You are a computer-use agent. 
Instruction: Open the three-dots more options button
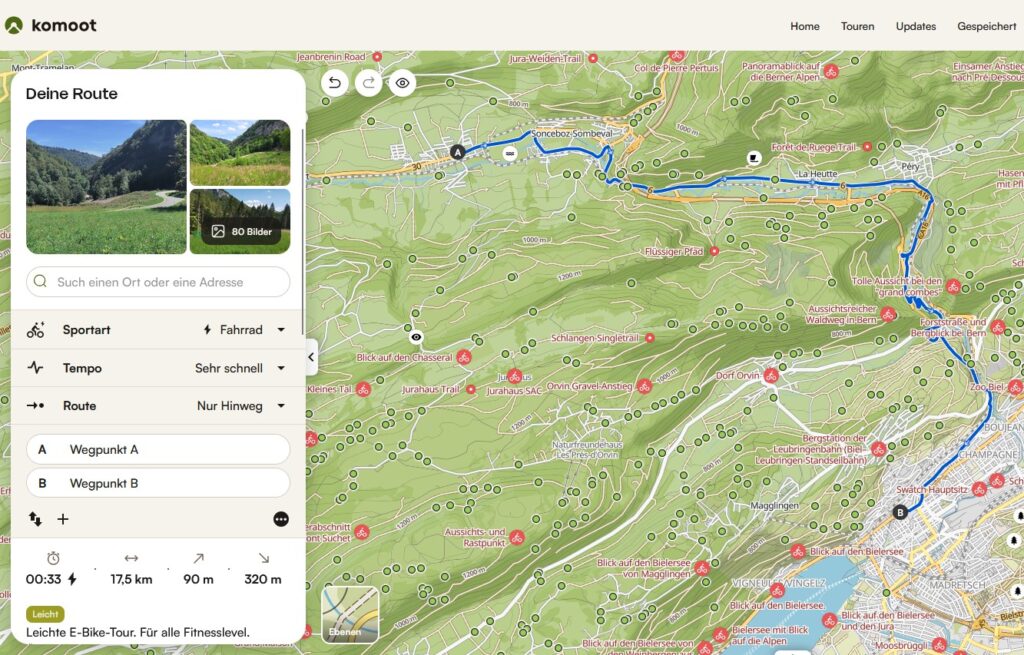click(281, 519)
